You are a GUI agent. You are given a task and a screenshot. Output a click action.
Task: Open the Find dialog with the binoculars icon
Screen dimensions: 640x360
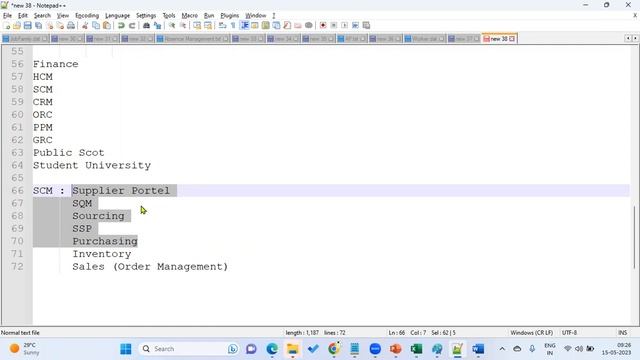pos(146,25)
